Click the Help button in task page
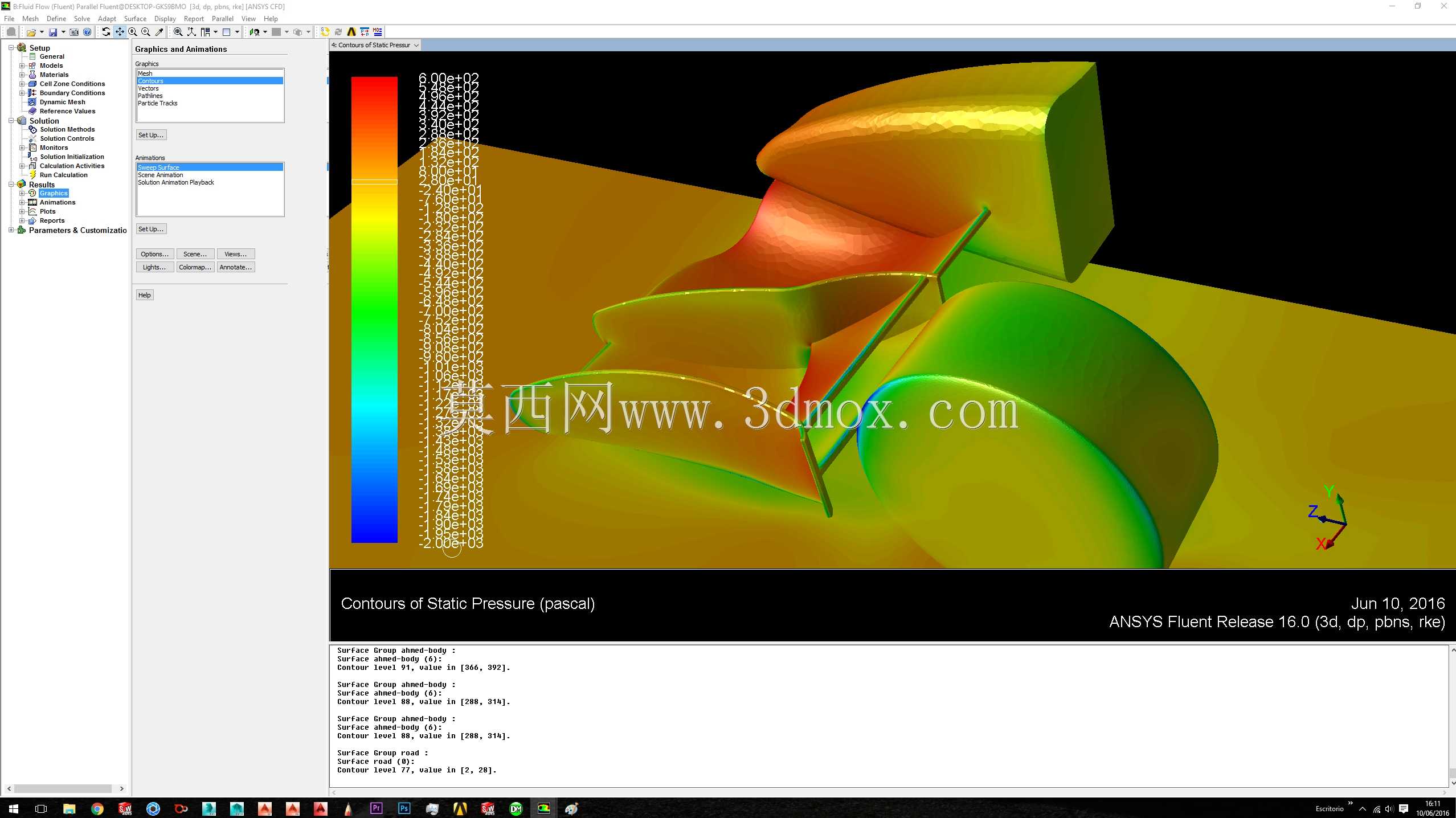 pos(145,295)
